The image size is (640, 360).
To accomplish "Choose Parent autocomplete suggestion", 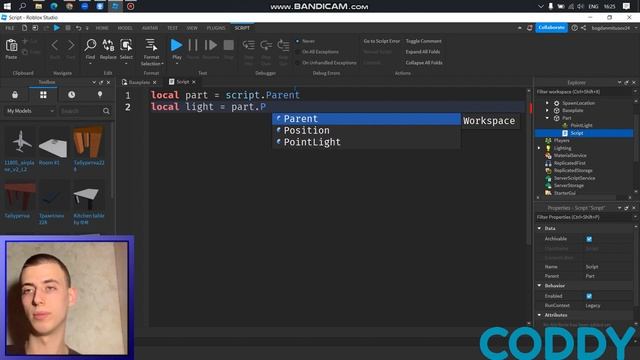I will (366, 119).
